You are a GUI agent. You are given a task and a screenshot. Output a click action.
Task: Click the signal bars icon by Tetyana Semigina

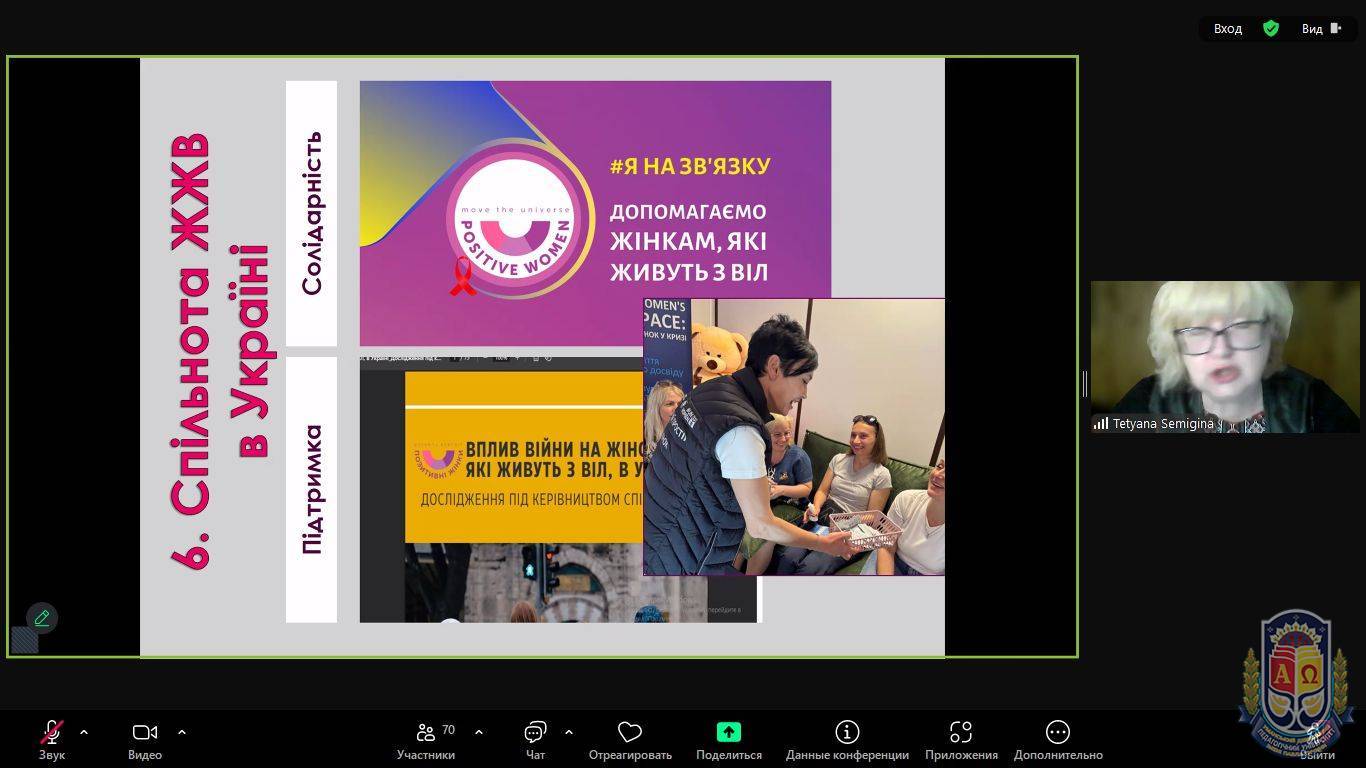coord(1101,424)
